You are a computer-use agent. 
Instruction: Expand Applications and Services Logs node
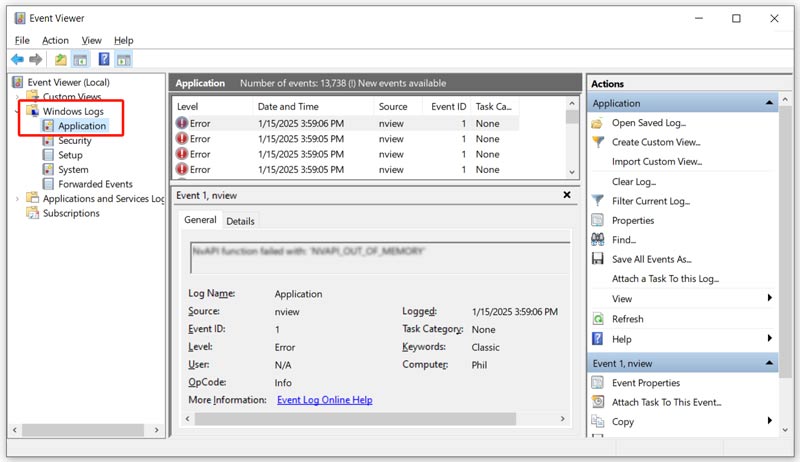[18, 199]
